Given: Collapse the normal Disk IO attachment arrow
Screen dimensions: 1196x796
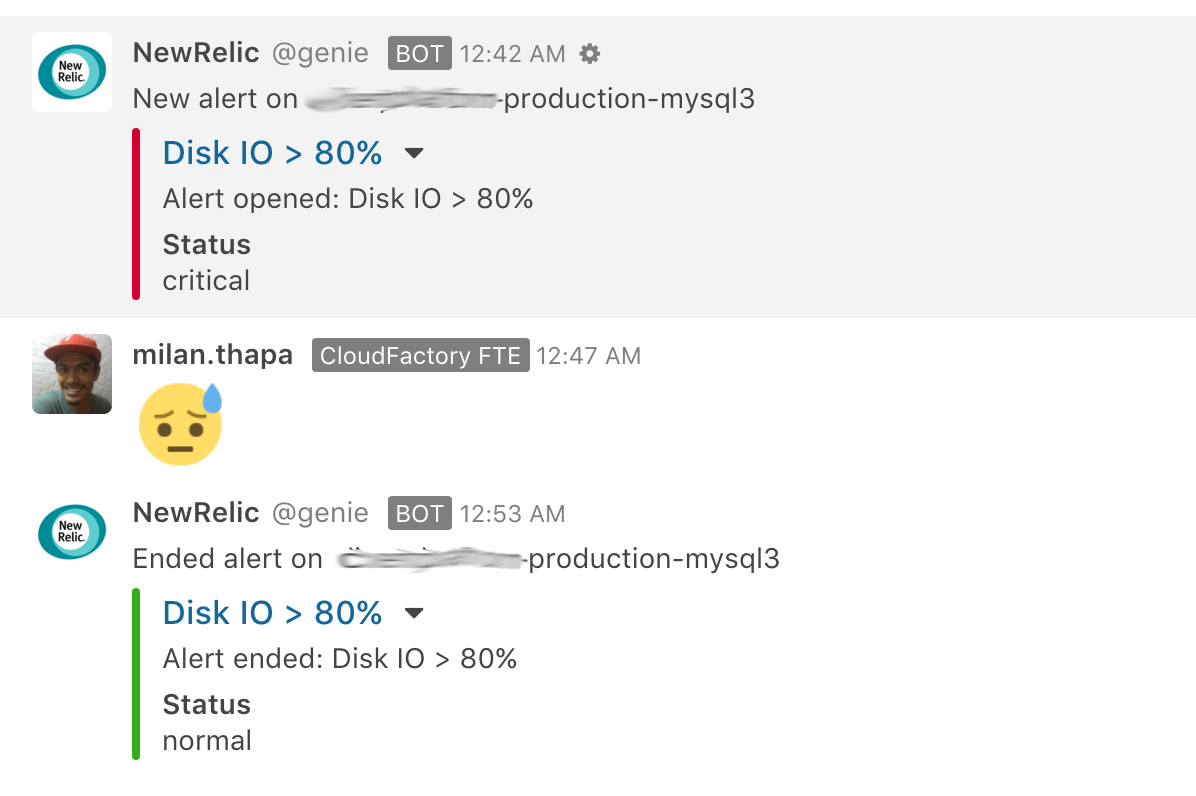Looking at the screenshot, I should pyautogui.click(x=413, y=613).
